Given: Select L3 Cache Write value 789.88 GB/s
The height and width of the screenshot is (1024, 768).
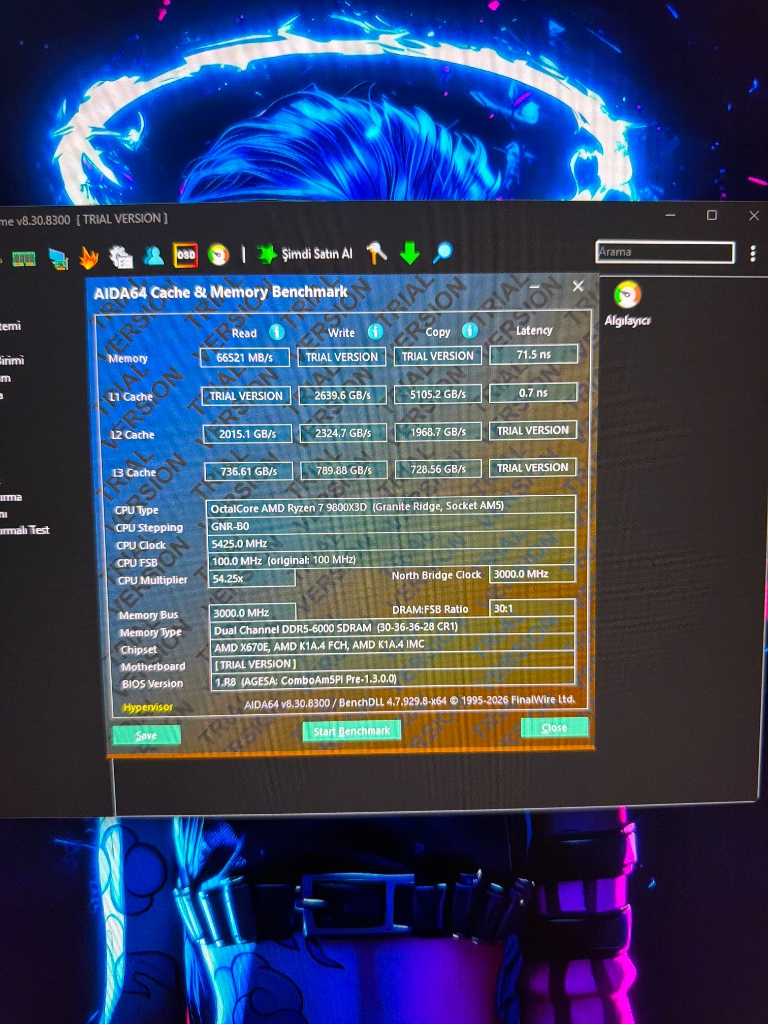Looking at the screenshot, I should point(344,470).
